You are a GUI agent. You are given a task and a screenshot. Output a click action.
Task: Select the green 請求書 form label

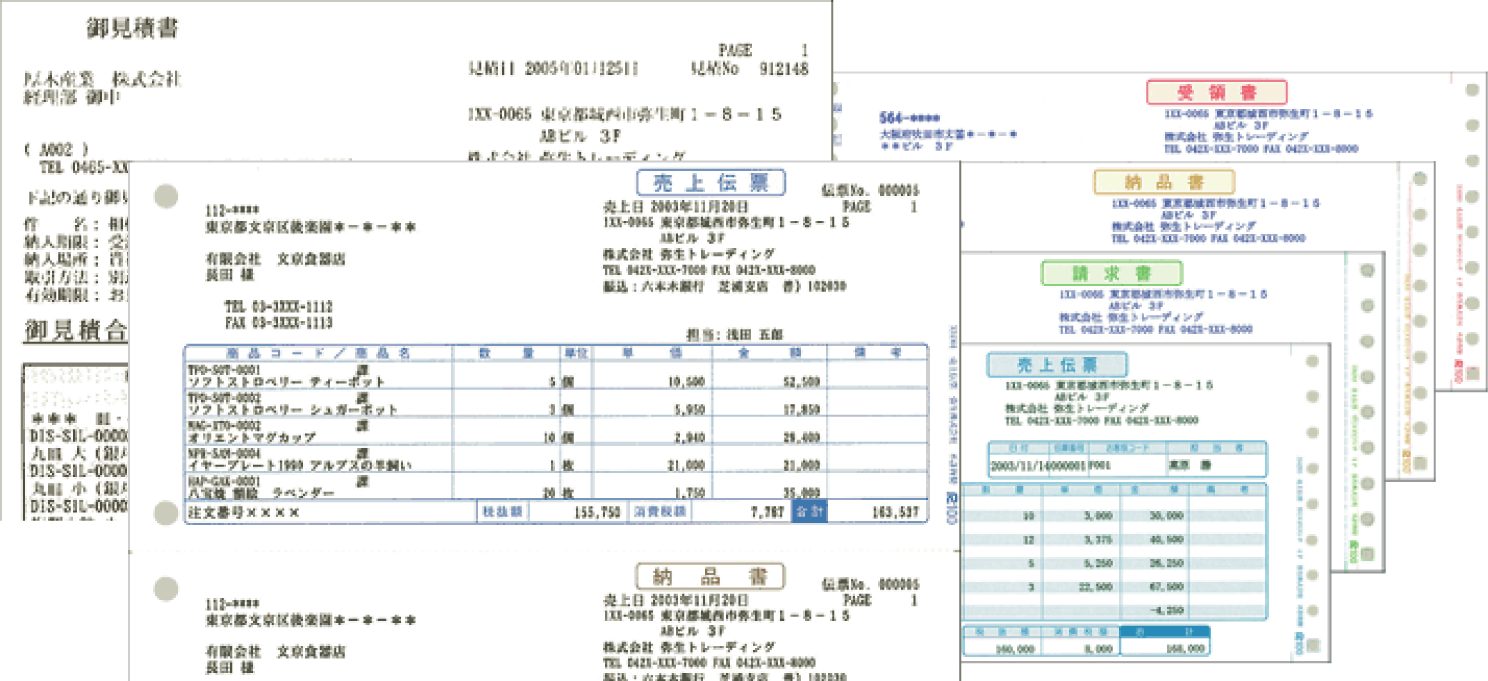(x=1111, y=273)
